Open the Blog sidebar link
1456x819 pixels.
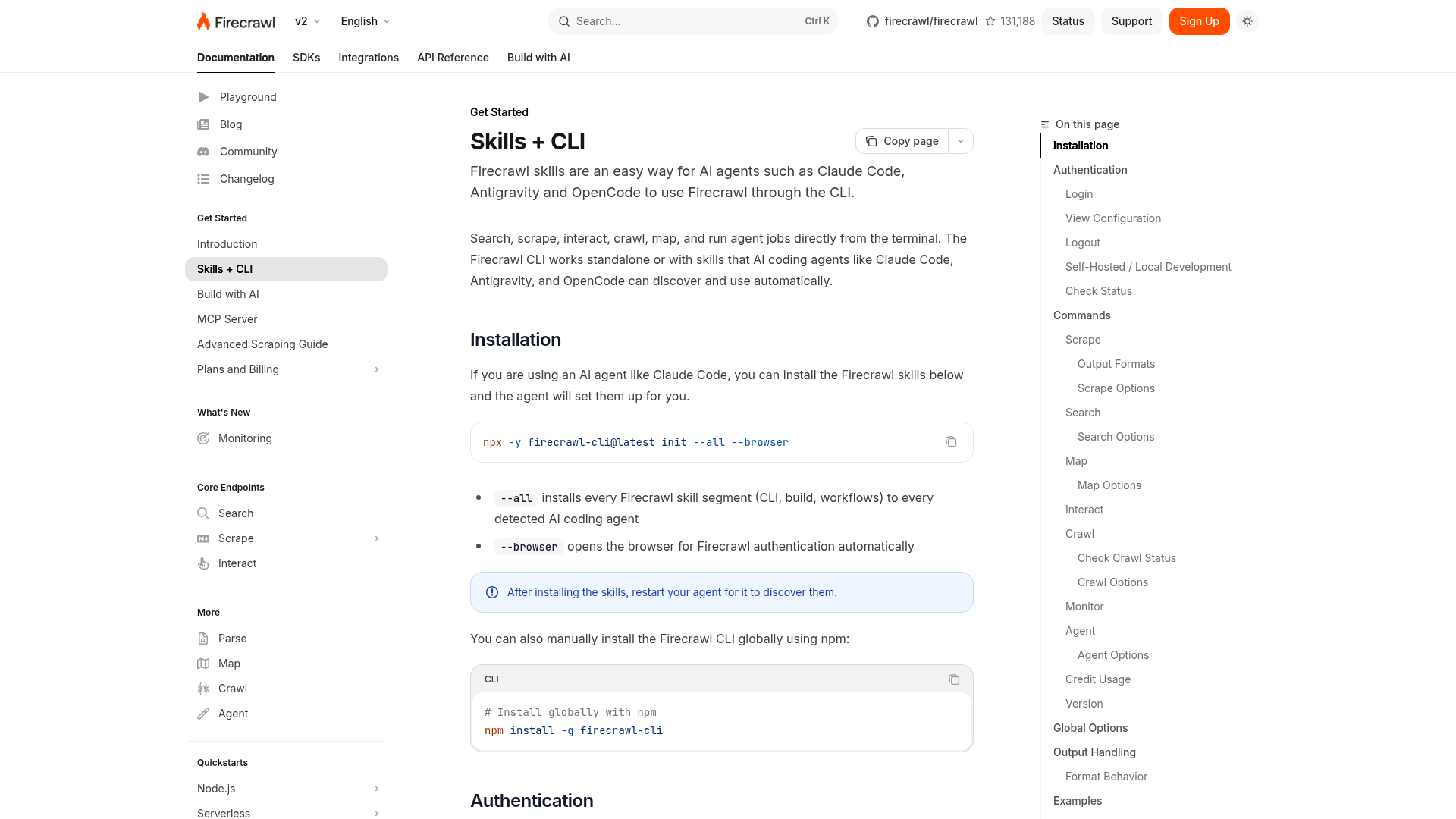point(231,124)
